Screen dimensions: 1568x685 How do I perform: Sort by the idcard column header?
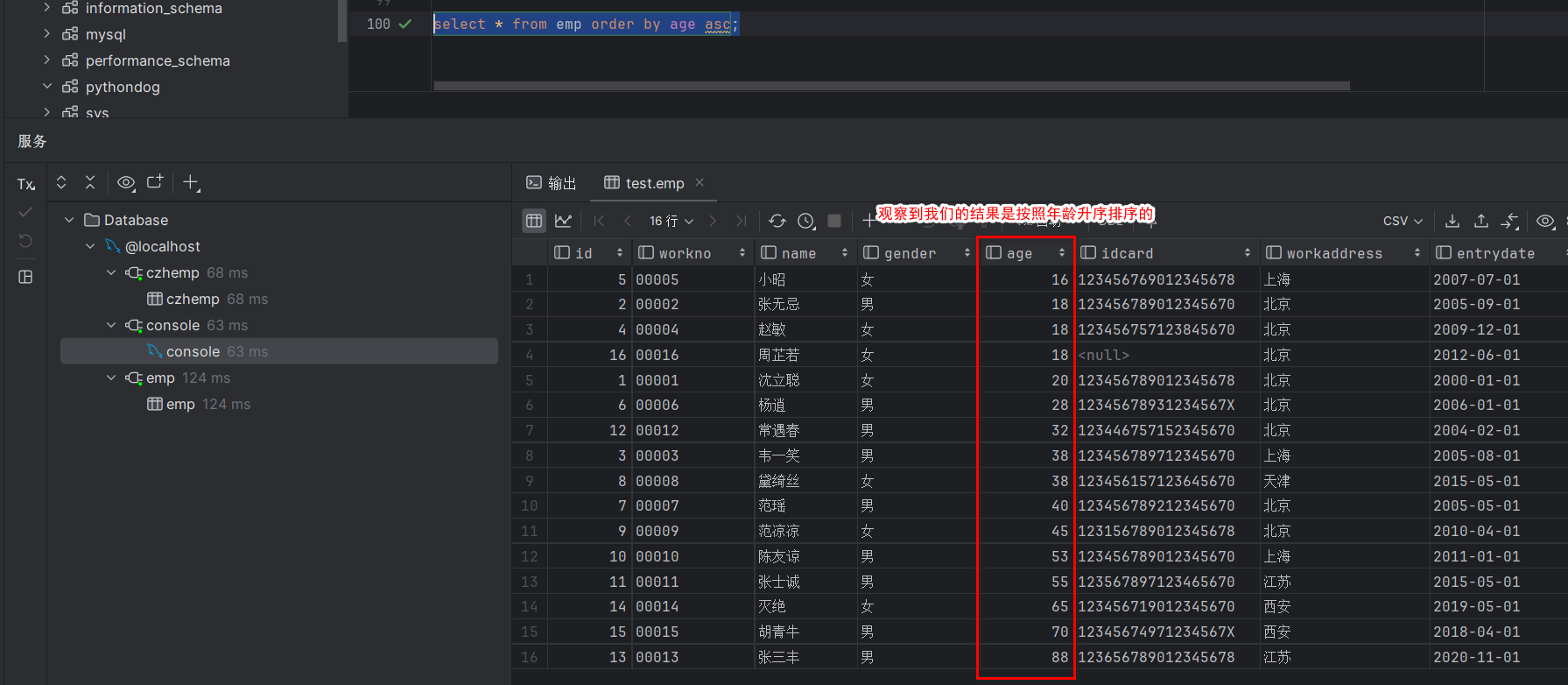(1167, 253)
